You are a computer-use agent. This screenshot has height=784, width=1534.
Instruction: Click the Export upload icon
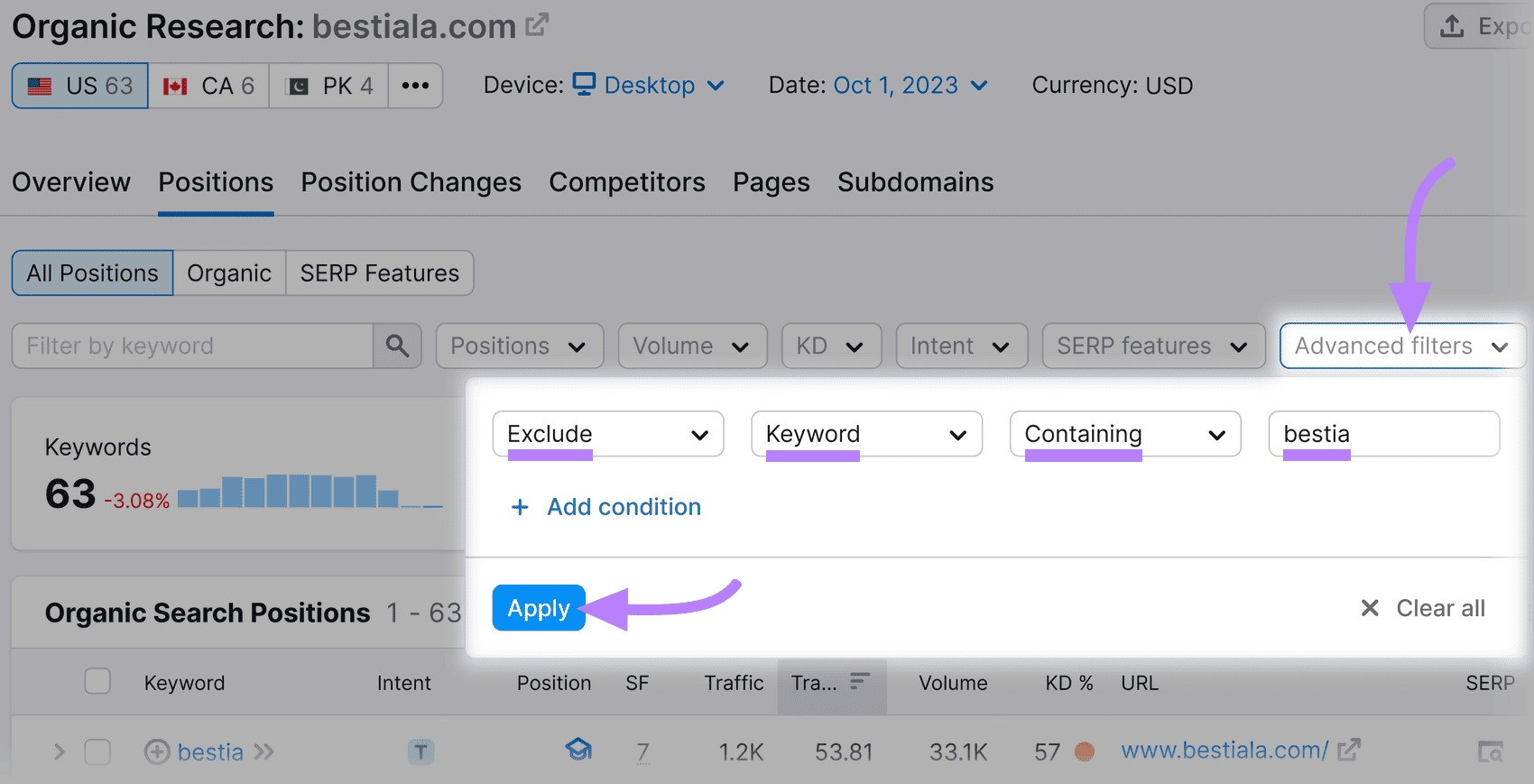coord(1452,26)
